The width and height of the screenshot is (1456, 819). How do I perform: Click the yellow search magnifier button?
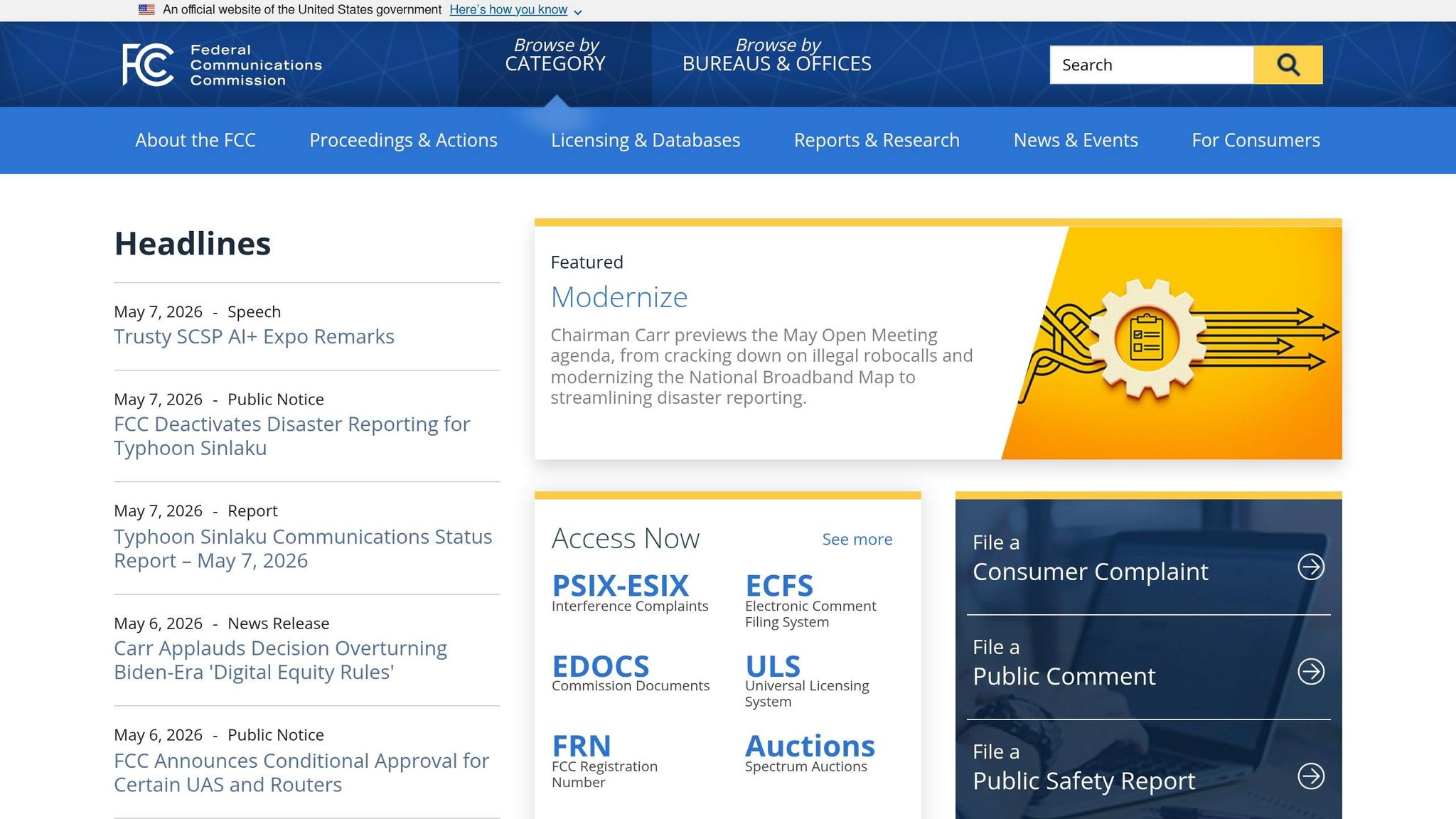point(1288,65)
